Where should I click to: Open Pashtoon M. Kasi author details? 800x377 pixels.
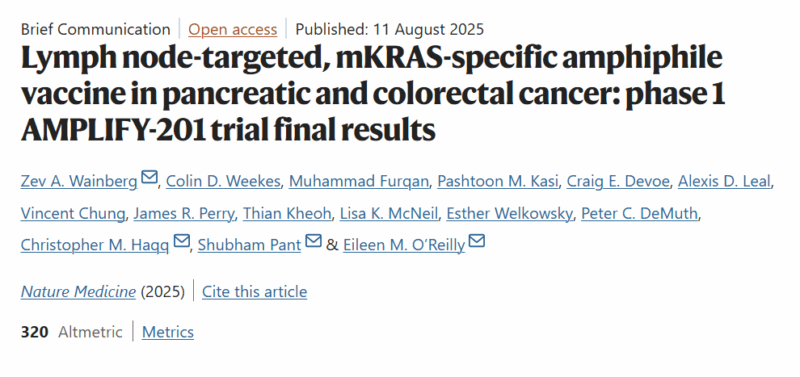pos(497,181)
